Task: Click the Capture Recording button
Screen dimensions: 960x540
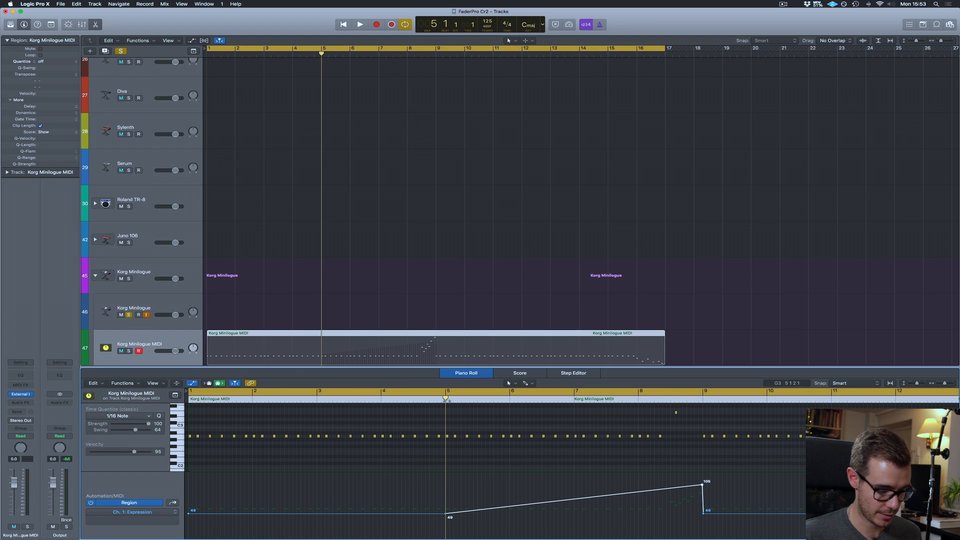Action: 391,24
